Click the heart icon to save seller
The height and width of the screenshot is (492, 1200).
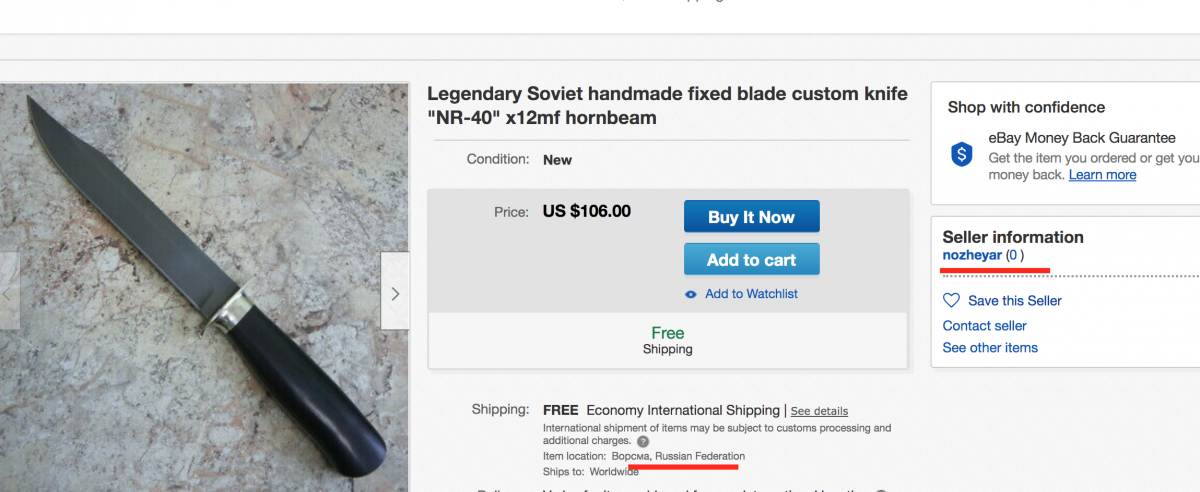click(952, 300)
